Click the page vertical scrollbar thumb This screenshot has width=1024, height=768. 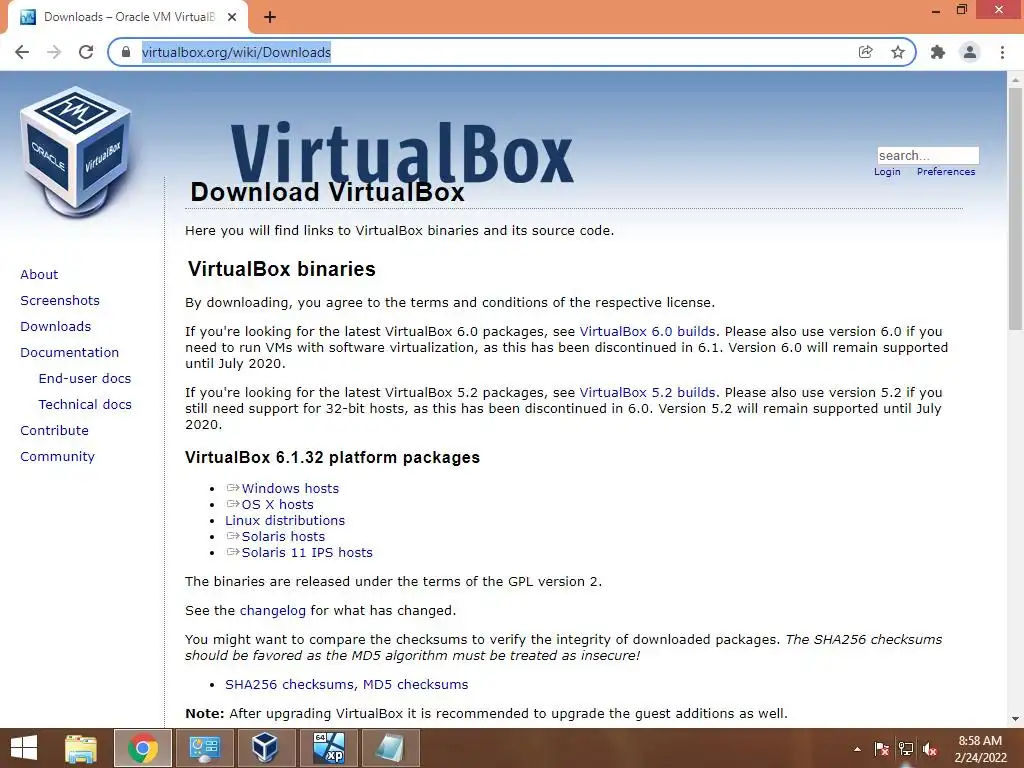point(1015,209)
